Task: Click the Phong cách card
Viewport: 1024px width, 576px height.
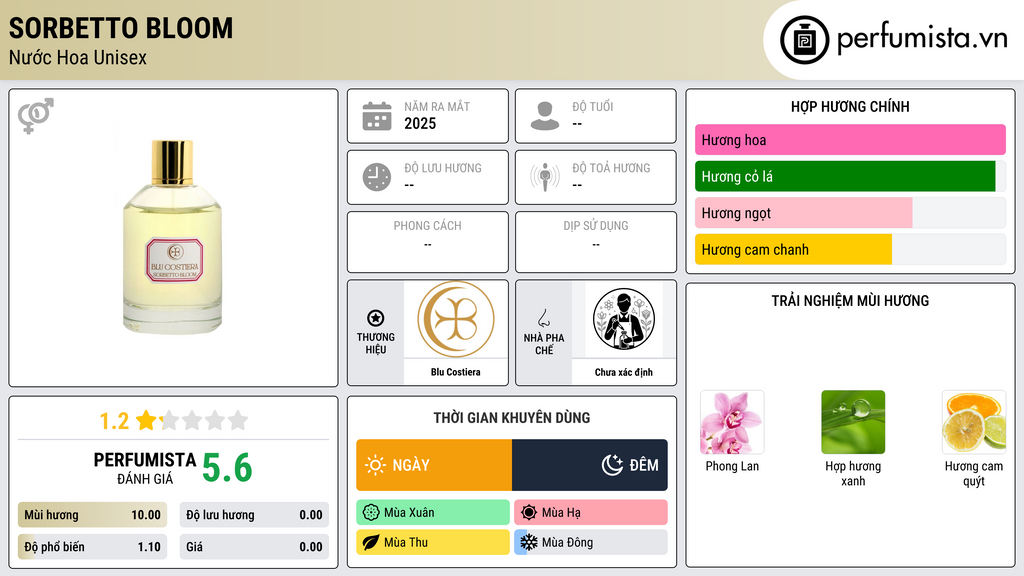Action: pyautogui.click(x=428, y=242)
